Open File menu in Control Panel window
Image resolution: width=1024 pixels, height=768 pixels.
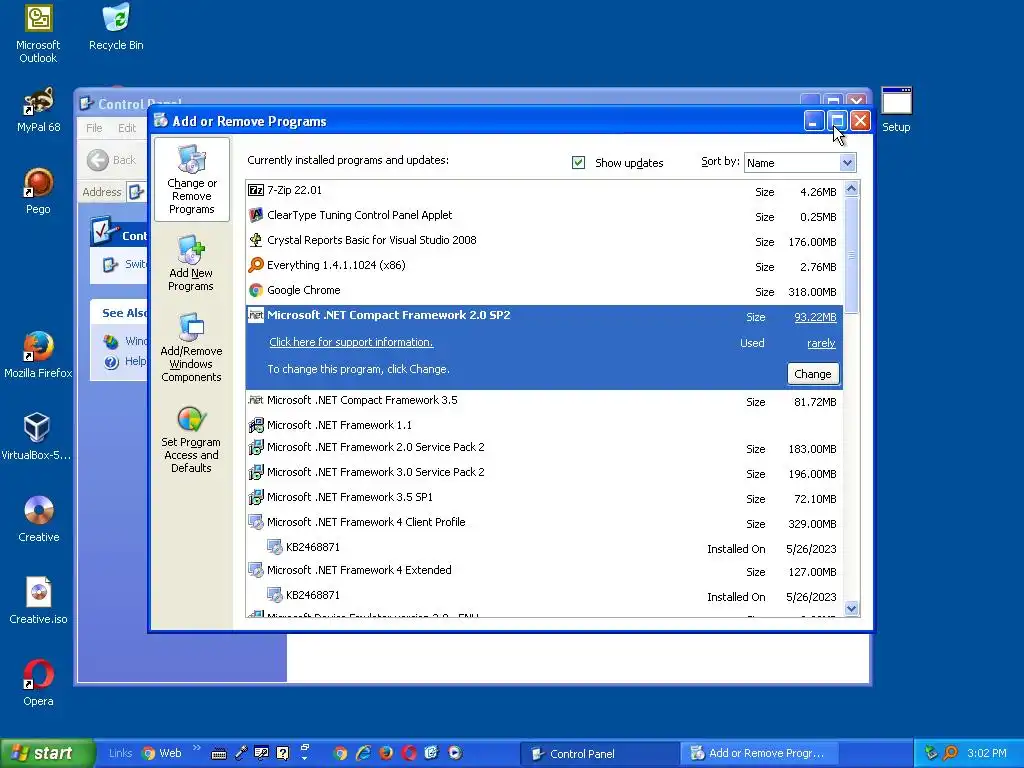coord(94,128)
